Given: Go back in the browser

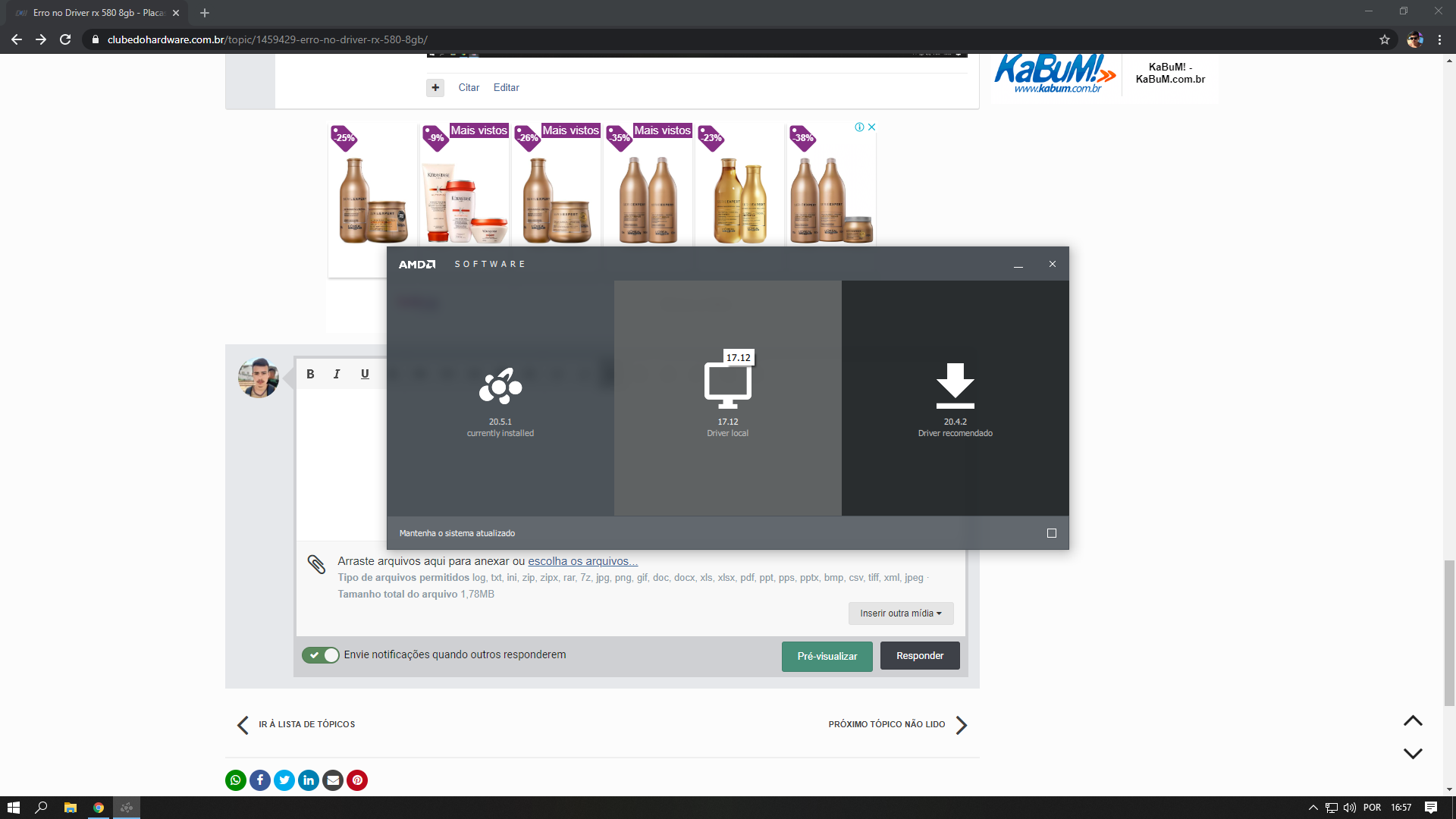Looking at the screenshot, I should [17, 39].
